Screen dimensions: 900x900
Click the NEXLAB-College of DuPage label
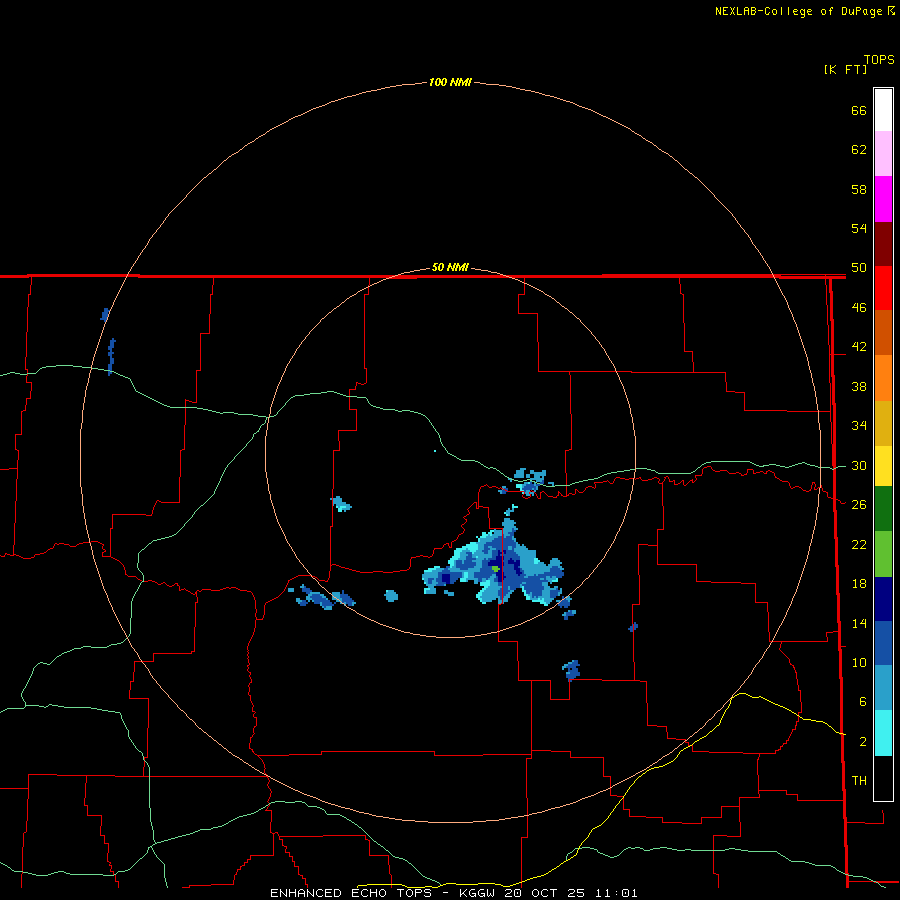tap(798, 11)
